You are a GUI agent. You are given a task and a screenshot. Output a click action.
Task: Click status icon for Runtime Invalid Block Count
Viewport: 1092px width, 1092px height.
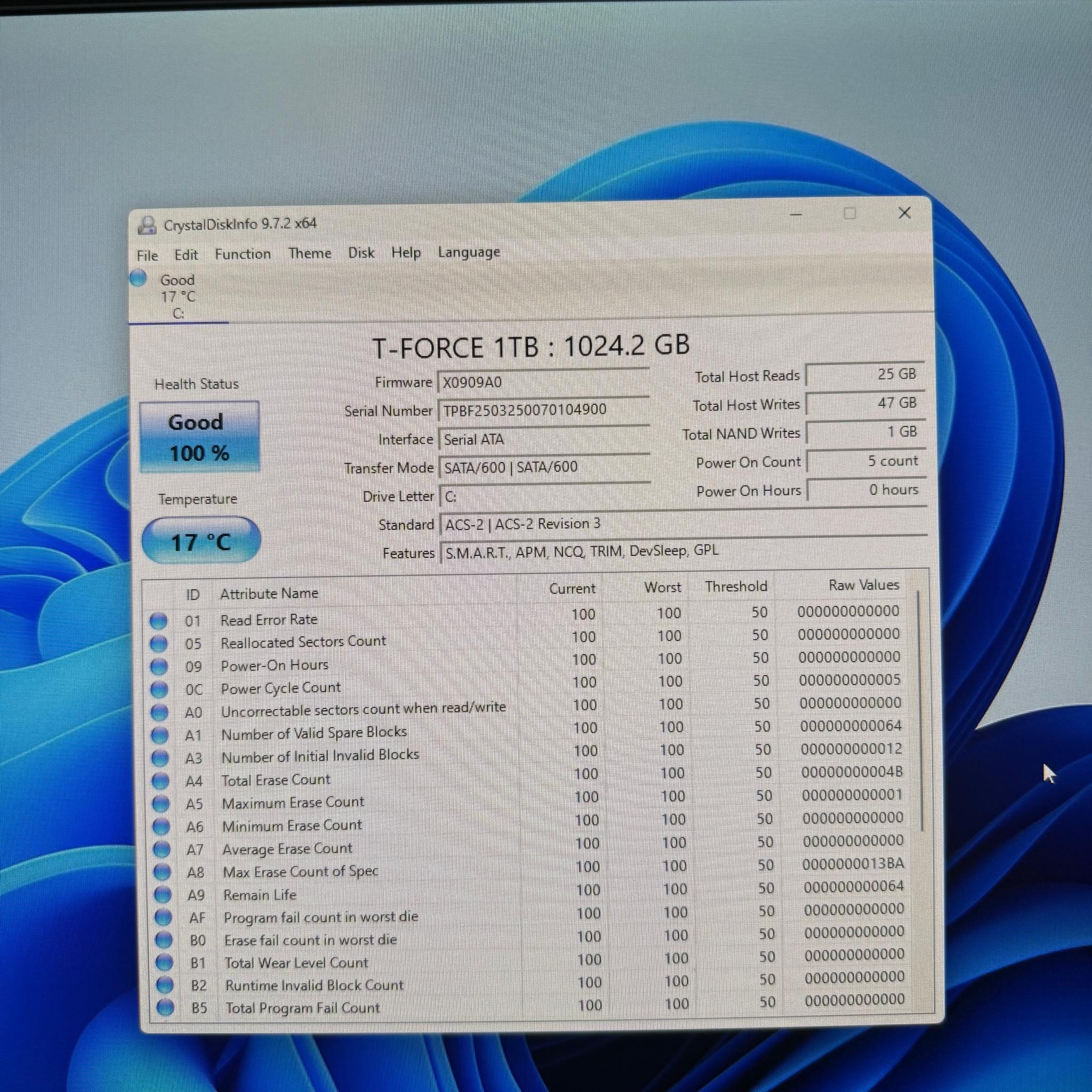[x=165, y=985]
